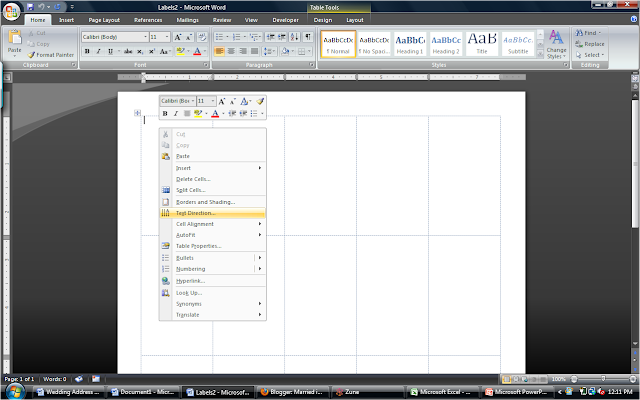Expand Cell Alignment submenu
Viewport: 640px width, 400px height.
click(213, 224)
